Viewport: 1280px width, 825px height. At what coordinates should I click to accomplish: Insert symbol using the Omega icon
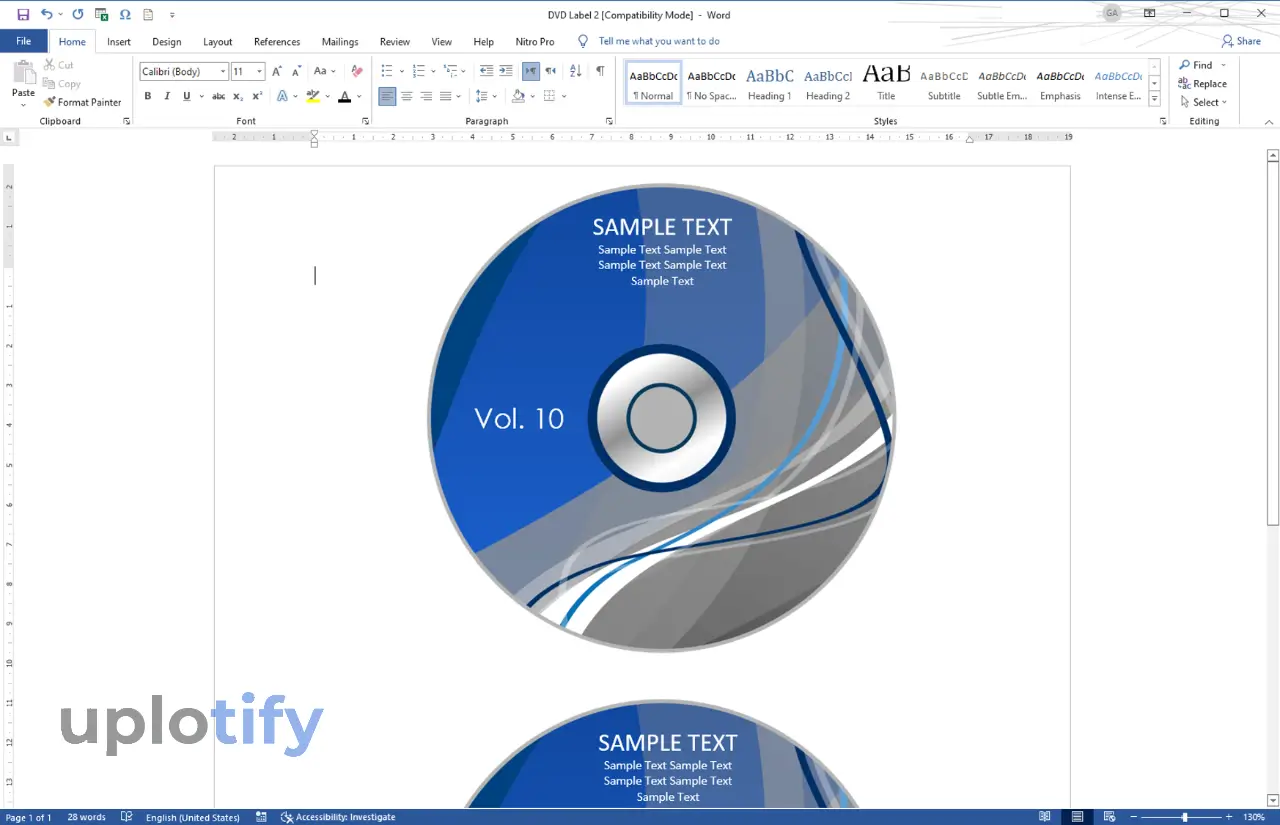[125, 14]
